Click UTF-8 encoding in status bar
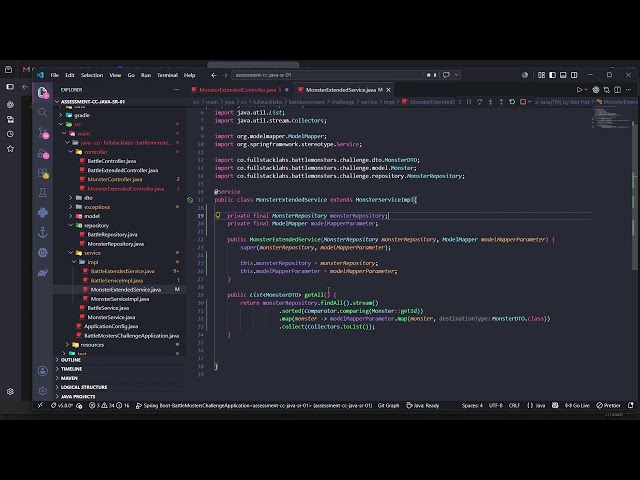This screenshot has width=640, height=480. 496,405
